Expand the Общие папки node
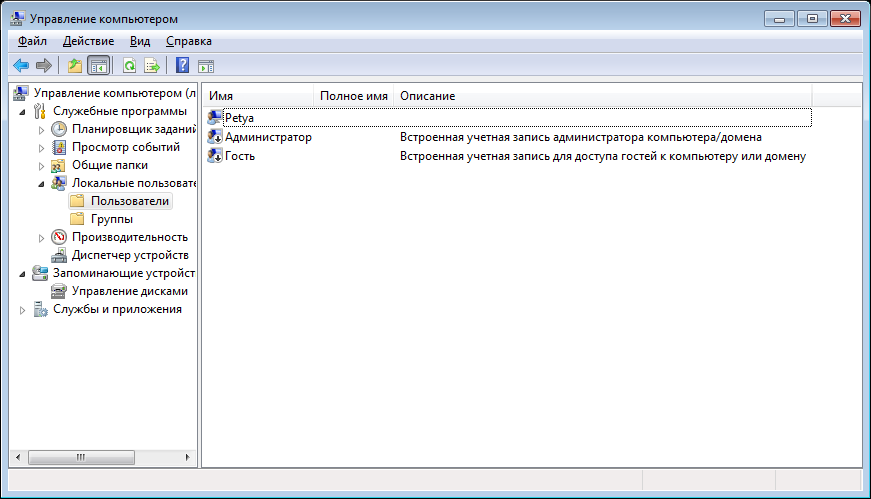Viewport: 871px width, 499px height. (x=41, y=166)
